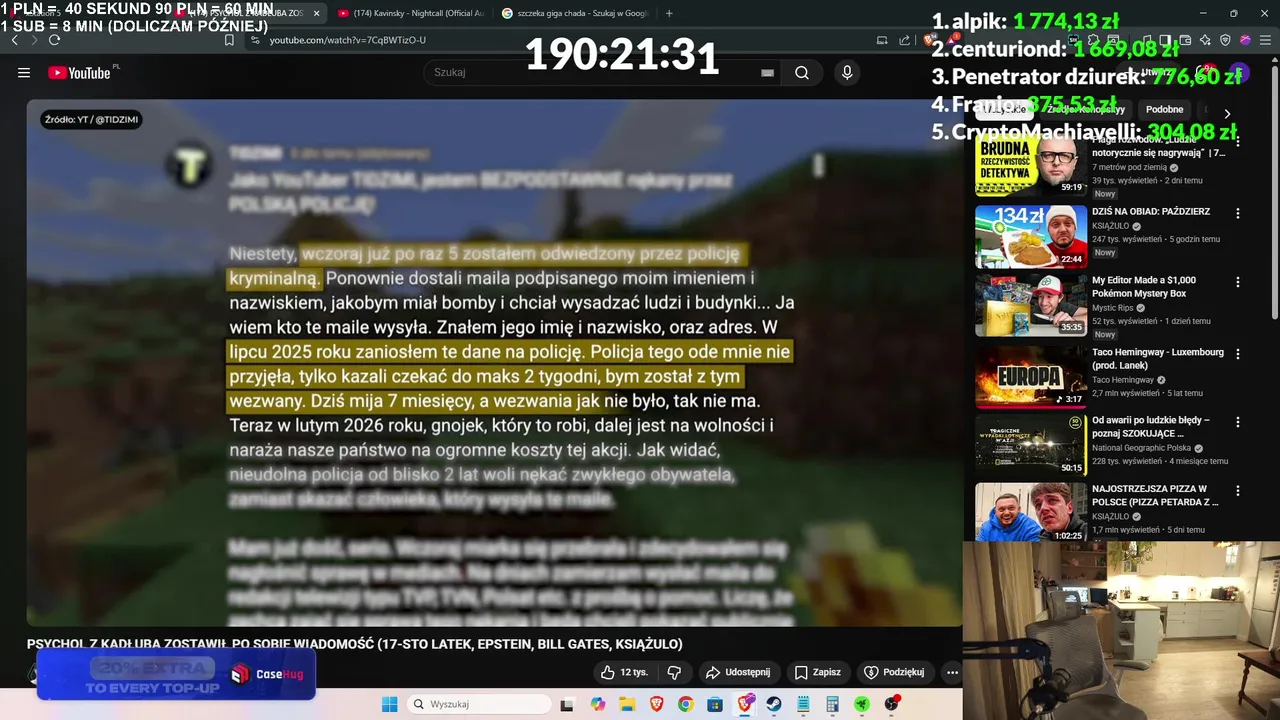Share this page via toolbar share icon
Screen dimensions: 1280x720
904,40
